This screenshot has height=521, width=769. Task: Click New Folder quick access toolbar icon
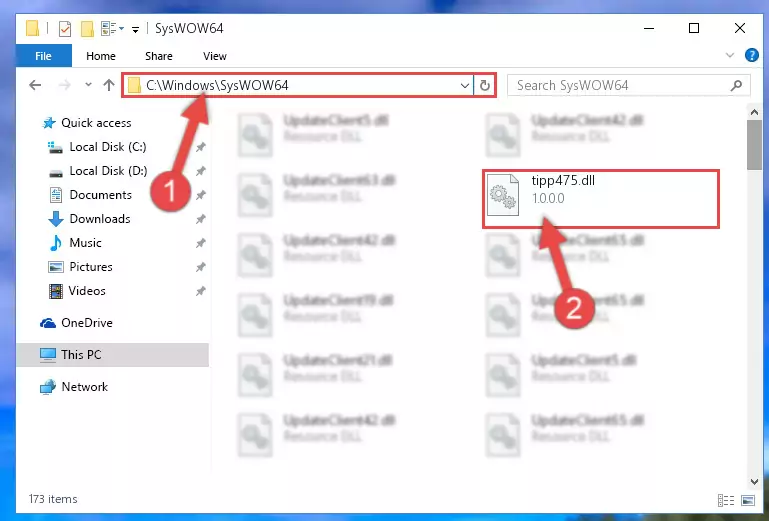87,28
